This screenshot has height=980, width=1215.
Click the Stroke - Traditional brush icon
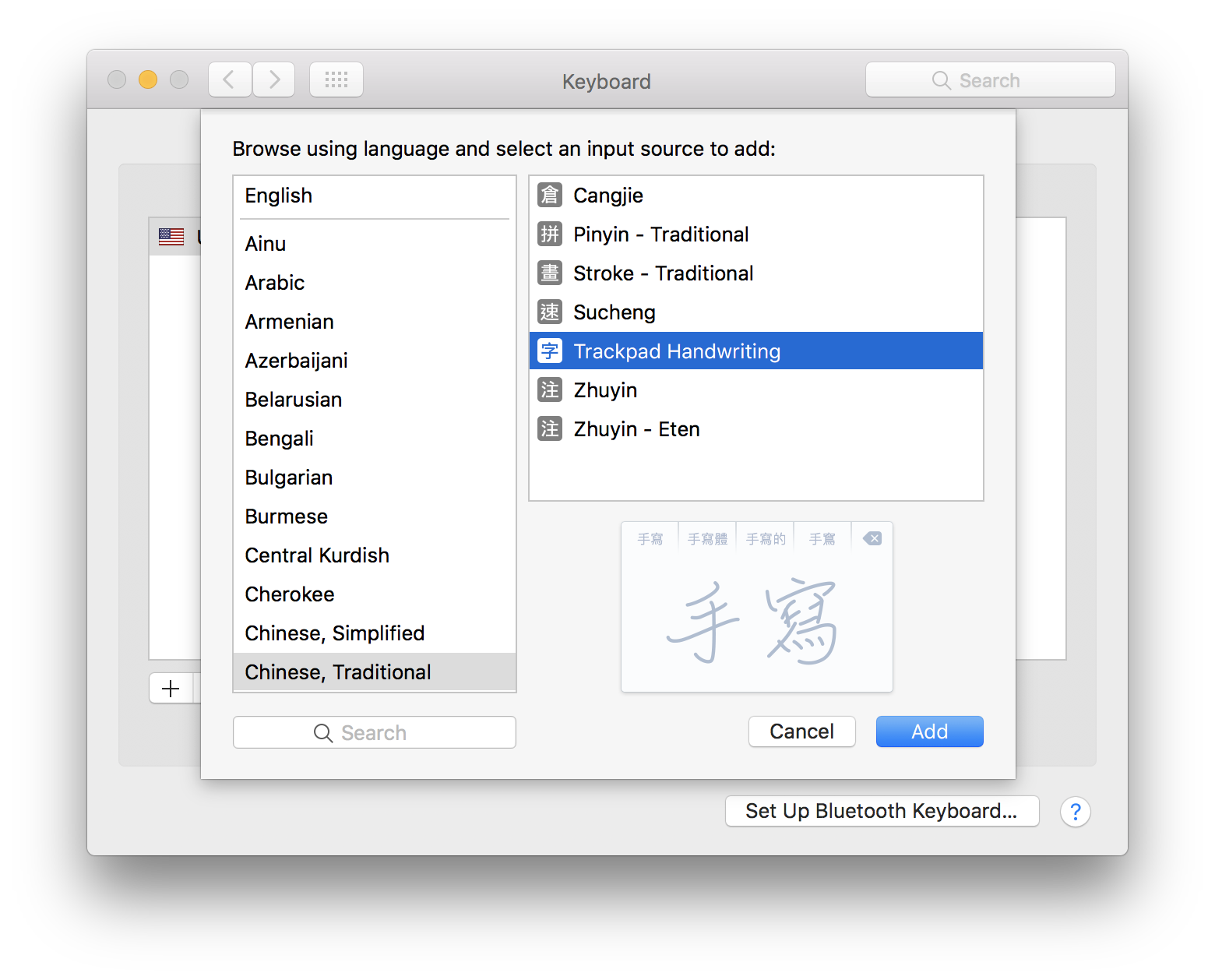(x=549, y=273)
